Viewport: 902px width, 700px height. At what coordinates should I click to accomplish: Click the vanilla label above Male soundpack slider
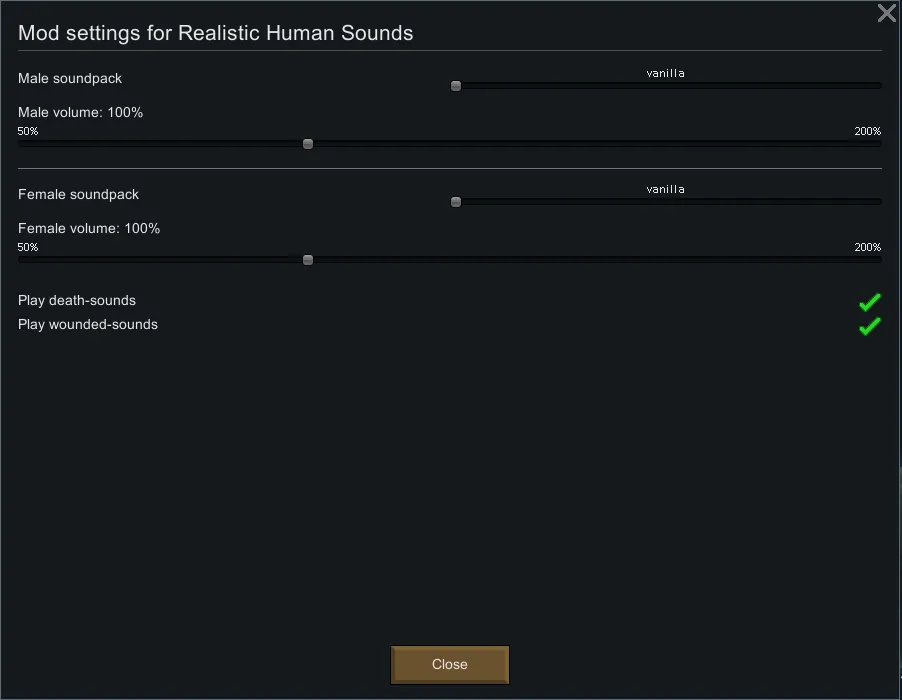pos(665,73)
